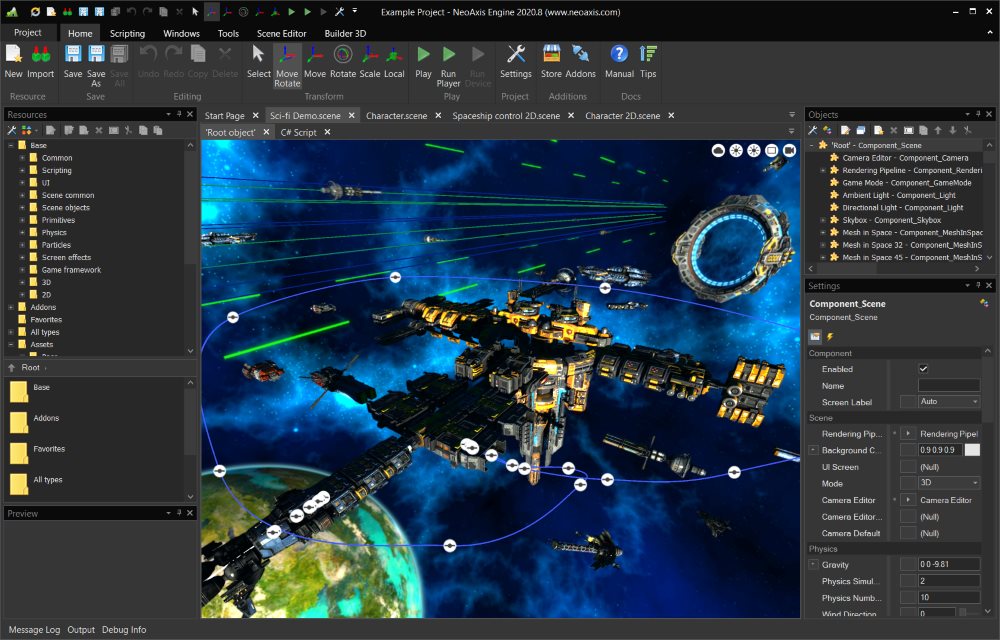Click the Save icon in ribbon
1000x640 pixels.
[x=73, y=55]
